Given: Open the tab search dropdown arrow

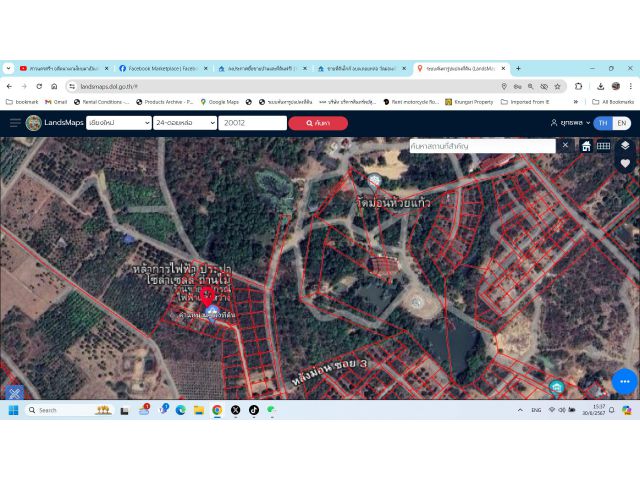Looking at the screenshot, I should pos(9,69).
